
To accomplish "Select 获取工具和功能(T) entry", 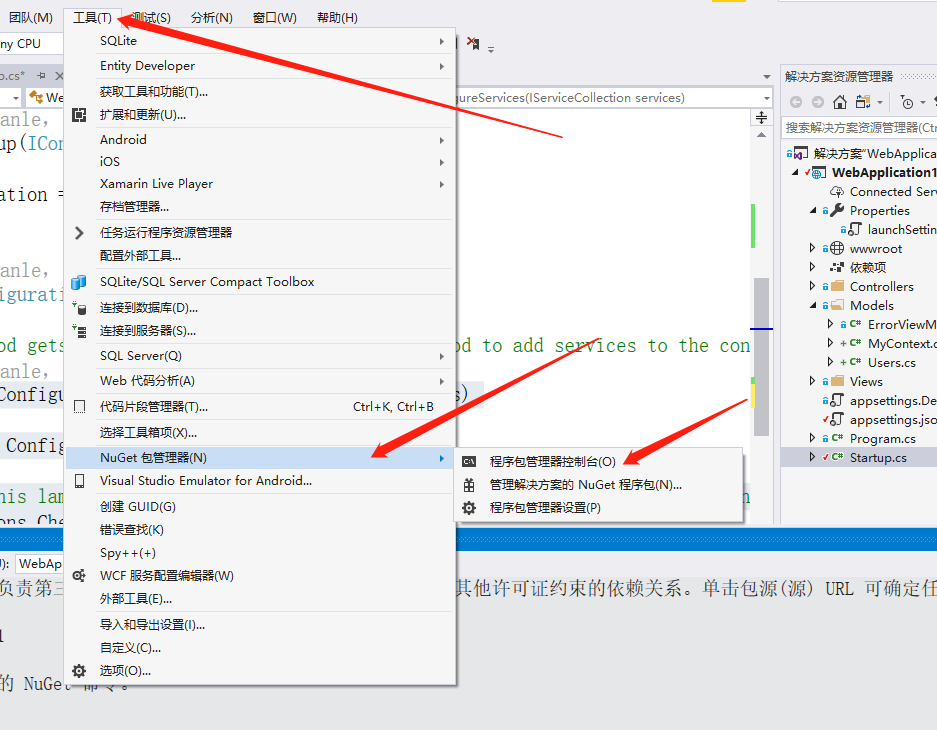I will pyautogui.click(x=260, y=92).
